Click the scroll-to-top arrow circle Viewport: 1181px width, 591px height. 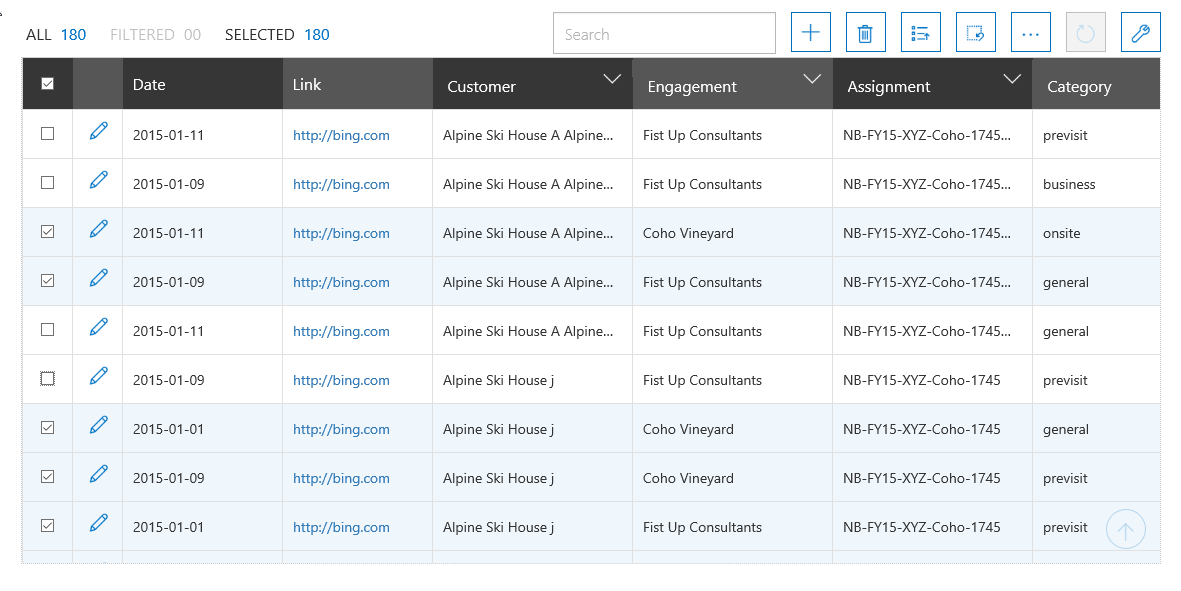click(x=1125, y=529)
